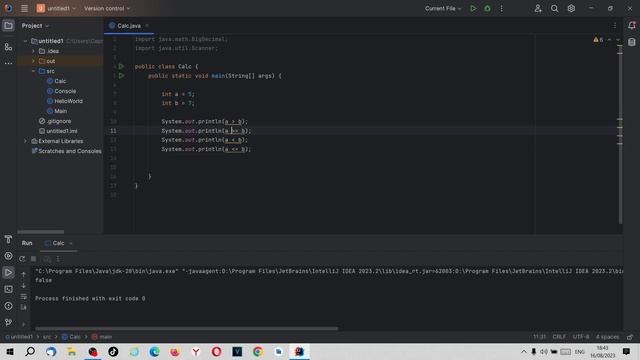The image size is (640, 360).
Task: Open the Git tool window icon
Action: (8, 322)
